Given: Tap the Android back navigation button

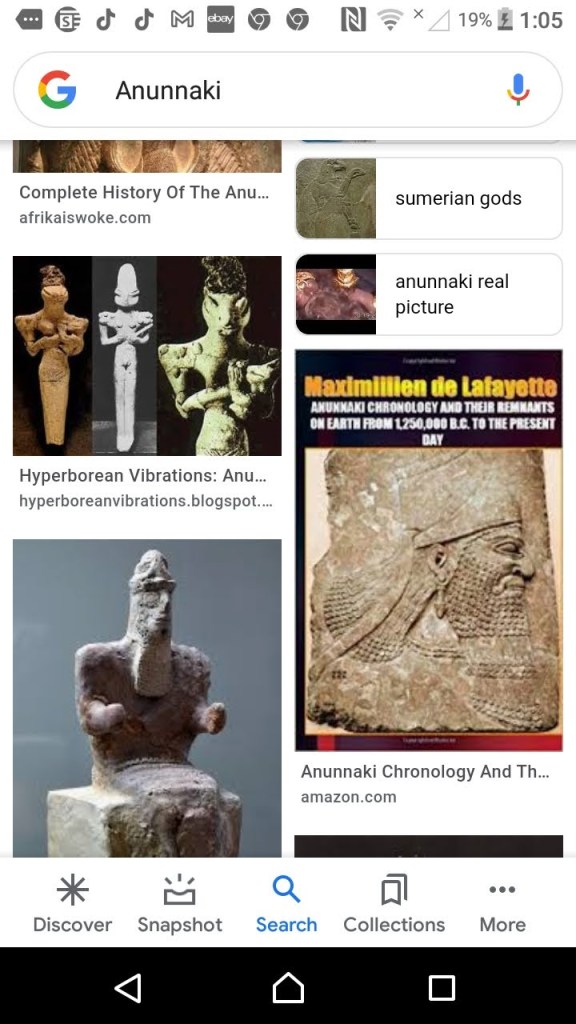Looking at the screenshot, I should pos(128,987).
